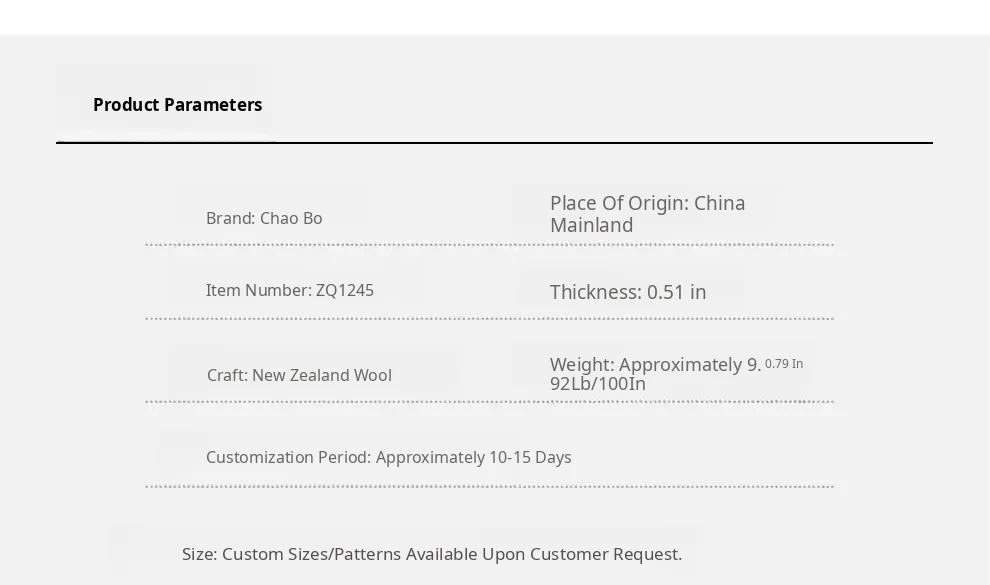Click the dotted line below Item Number row
990x585 pixels.
(489, 319)
